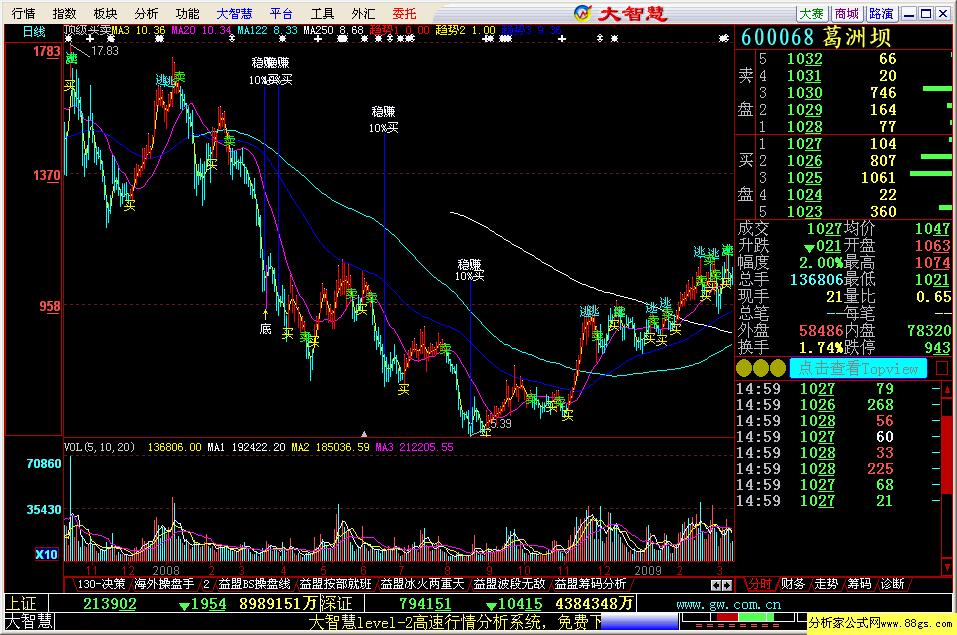
Task: Click 深证 index value 794151
Action: coord(425,604)
